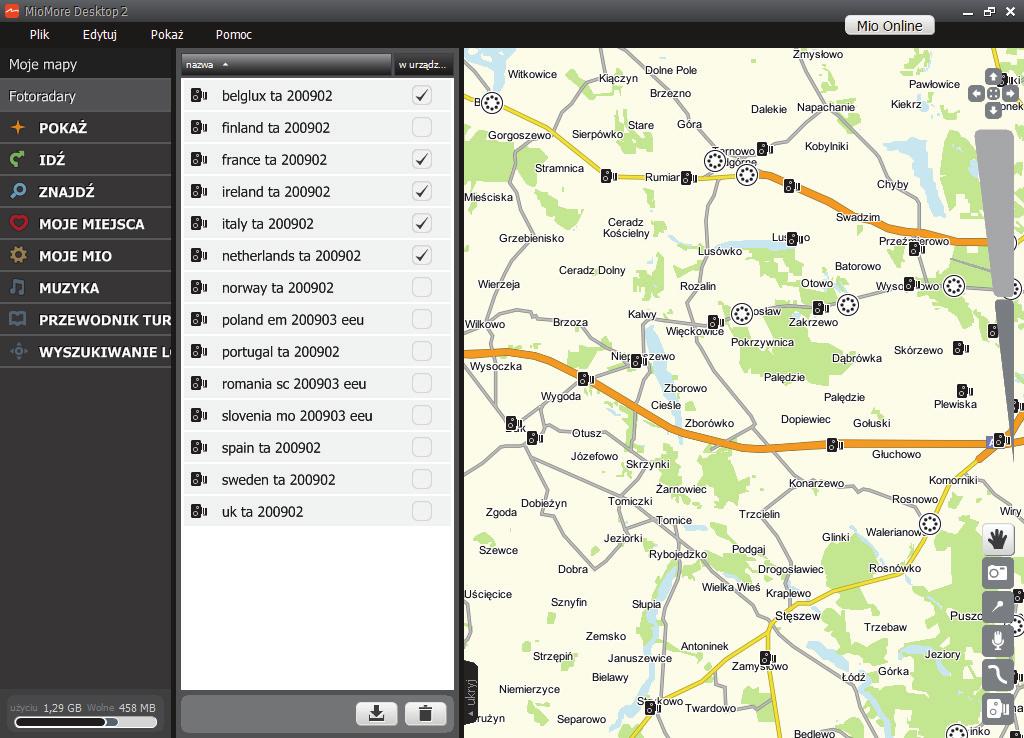
Task: Toggle the netherlands ta 200902 checkbox
Action: tap(422, 255)
